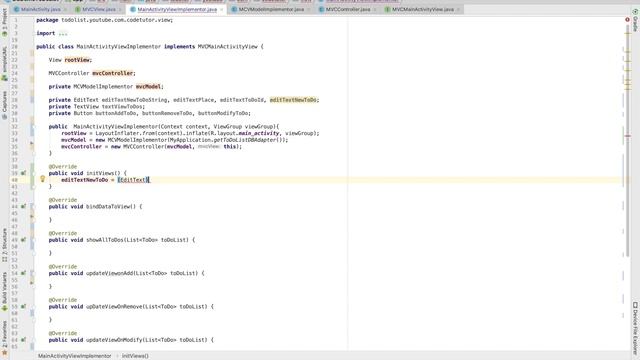This screenshot has width=640, height=360.
Task: Collapse the showAllToDos method fold
Action: 34,240
